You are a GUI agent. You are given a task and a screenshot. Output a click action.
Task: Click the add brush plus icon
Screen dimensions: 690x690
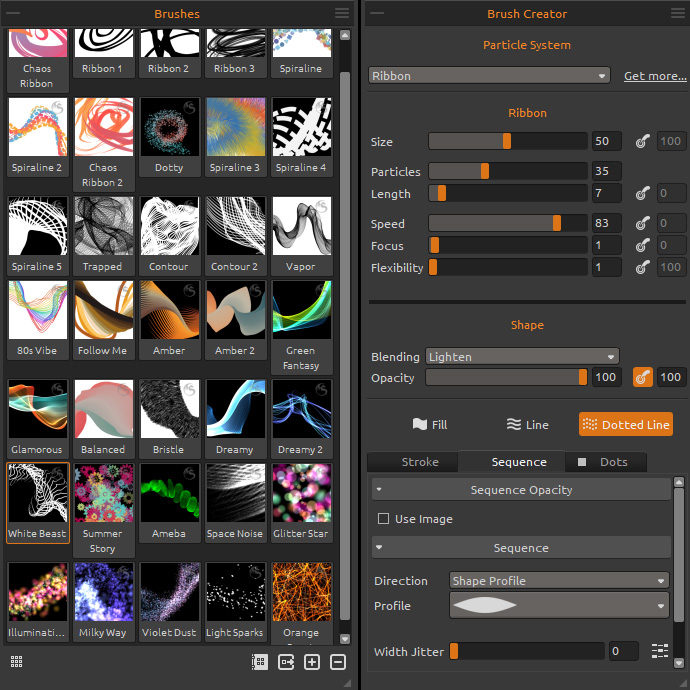coord(312,662)
